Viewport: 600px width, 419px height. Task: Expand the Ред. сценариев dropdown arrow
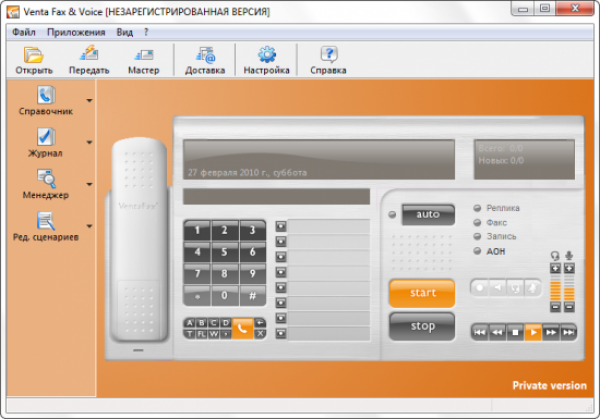(x=89, y=226)
